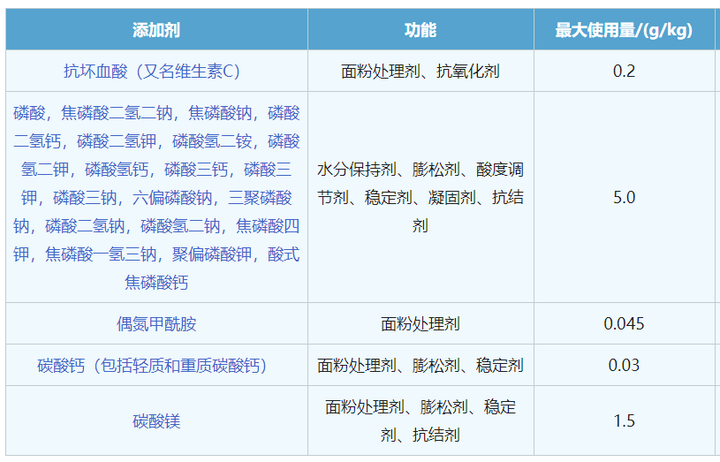Click the 添加剂 column header

coord(157,29)
